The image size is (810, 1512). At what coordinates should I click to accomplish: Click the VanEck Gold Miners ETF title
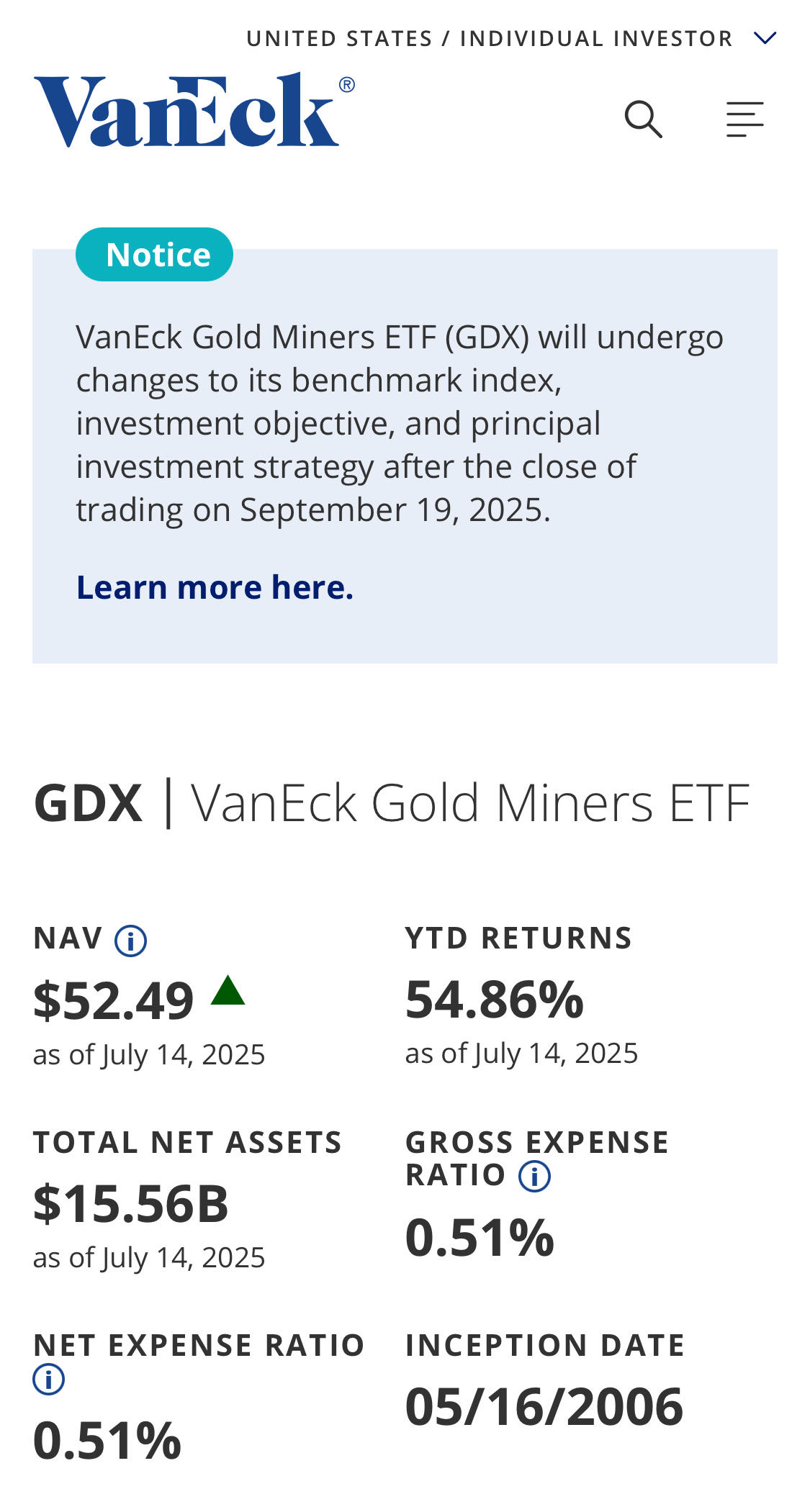[x=471, y=803]
